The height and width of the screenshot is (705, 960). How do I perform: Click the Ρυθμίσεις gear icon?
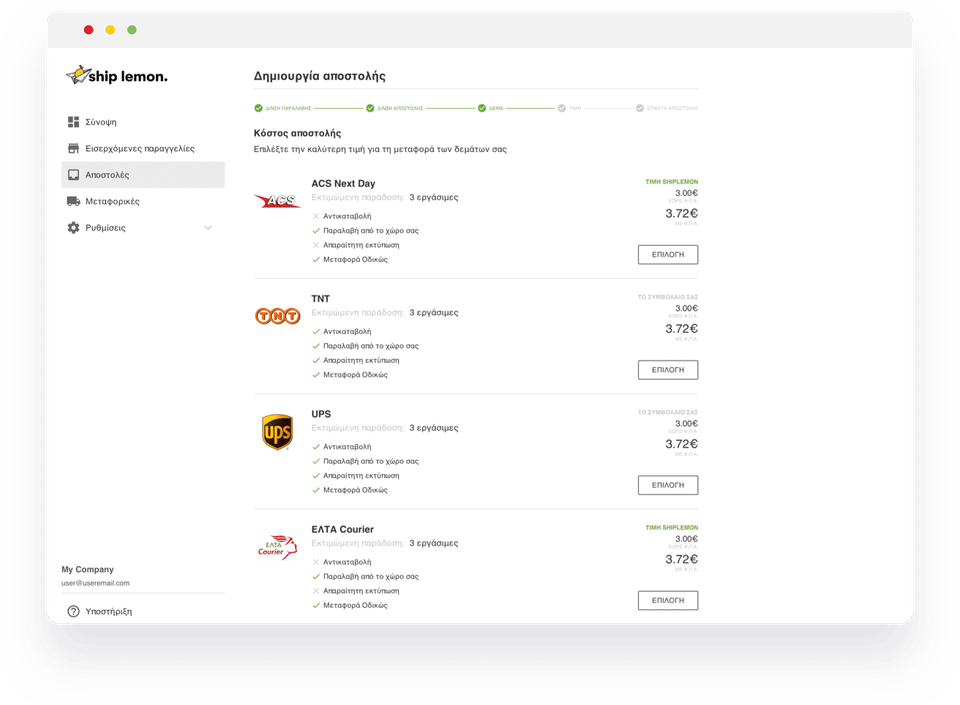pos(73,228)
